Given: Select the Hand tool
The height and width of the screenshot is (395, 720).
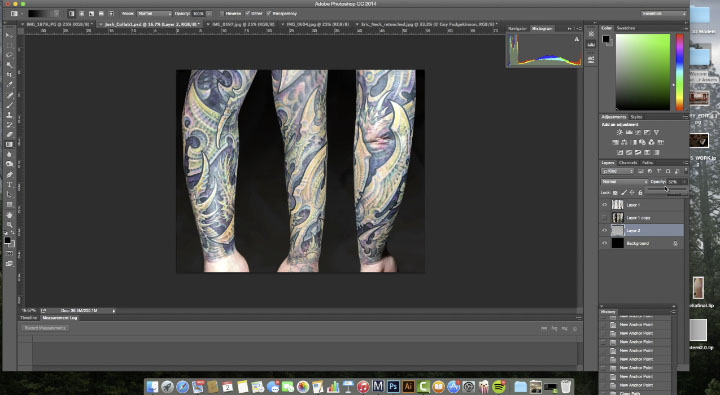Looking at the screenshot, I should point(9,214).
